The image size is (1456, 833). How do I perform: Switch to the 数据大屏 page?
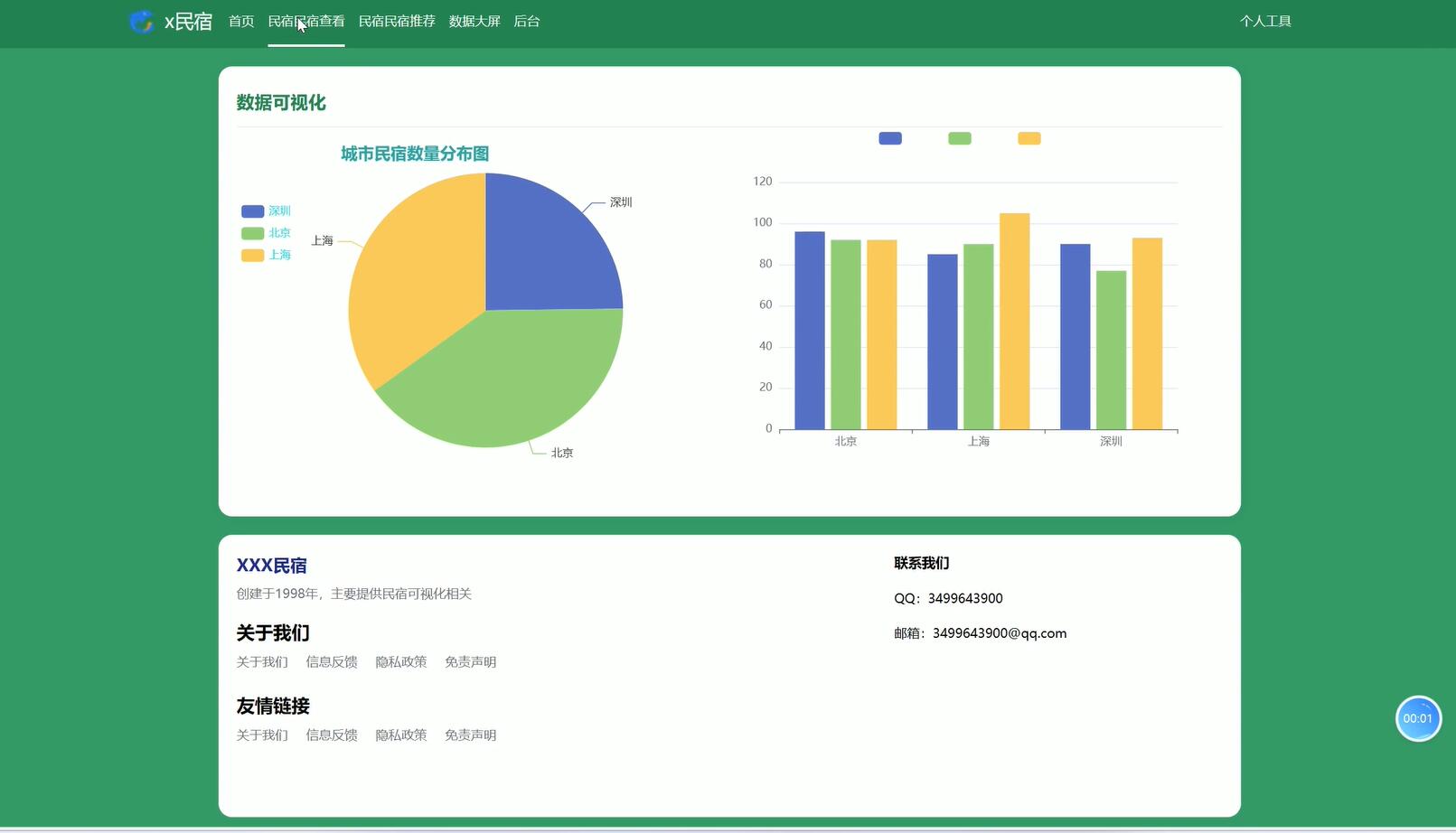(474, 22)
